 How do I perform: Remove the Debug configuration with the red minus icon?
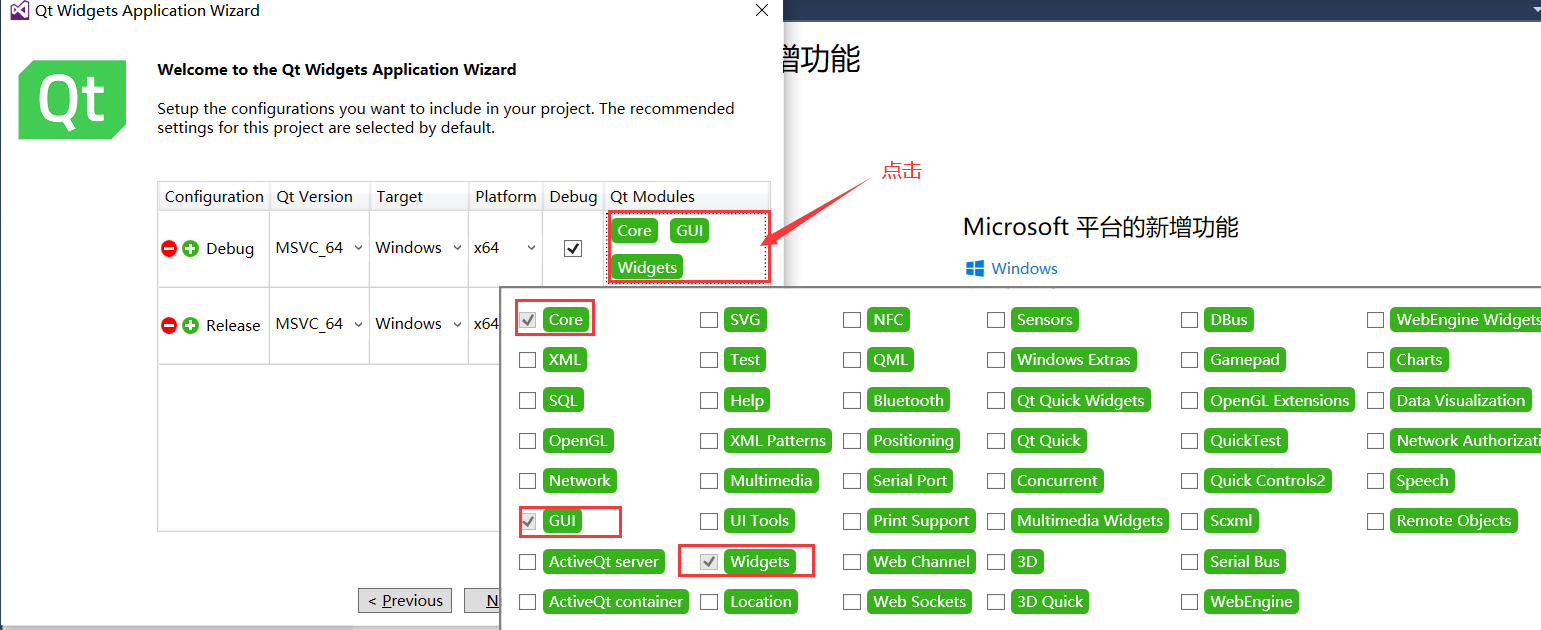[x=169, y=248]
